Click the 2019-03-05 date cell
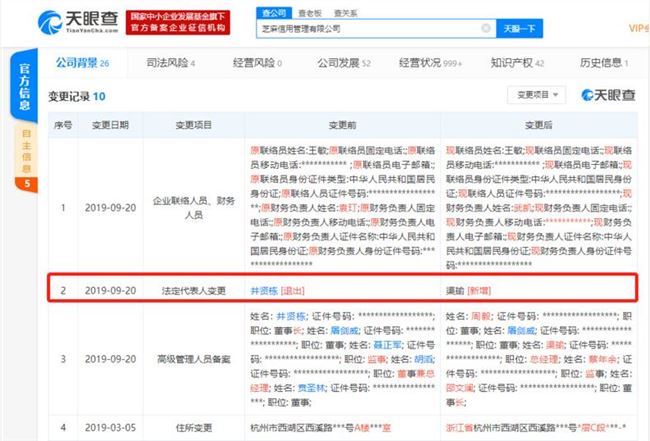The image size is (650, 441). tap(110, 427)
